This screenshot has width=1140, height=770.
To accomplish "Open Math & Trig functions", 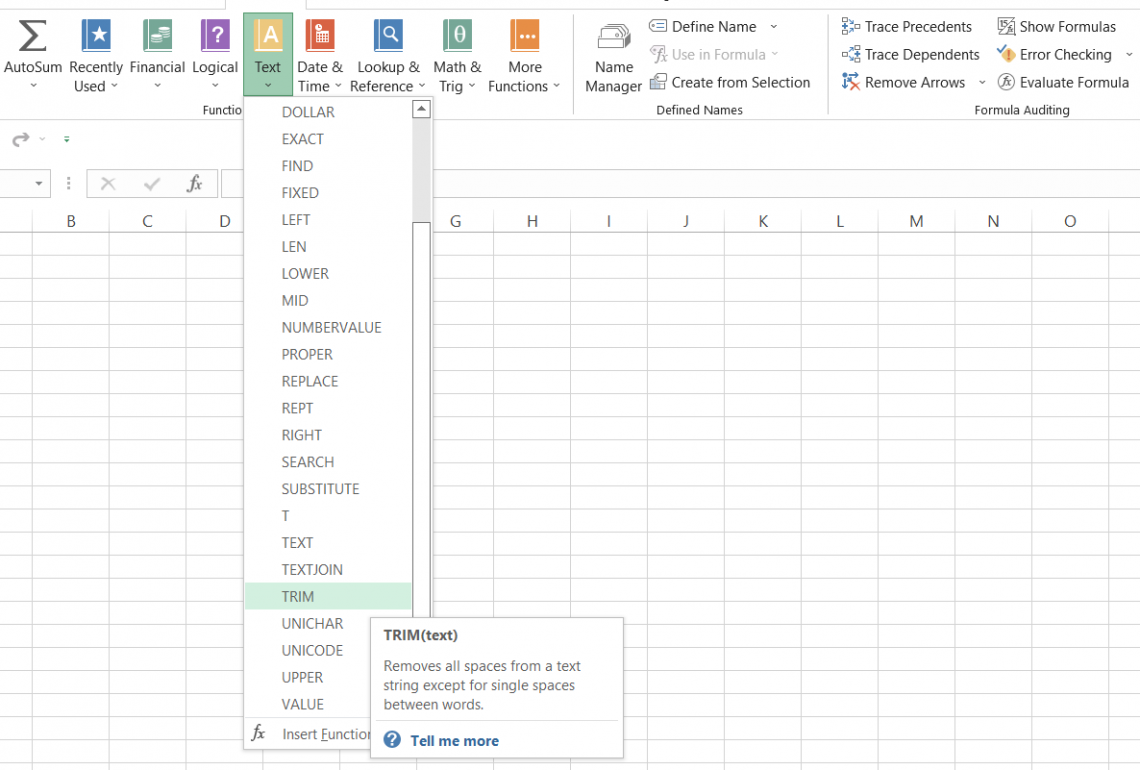I will click(x=457, y=36).
